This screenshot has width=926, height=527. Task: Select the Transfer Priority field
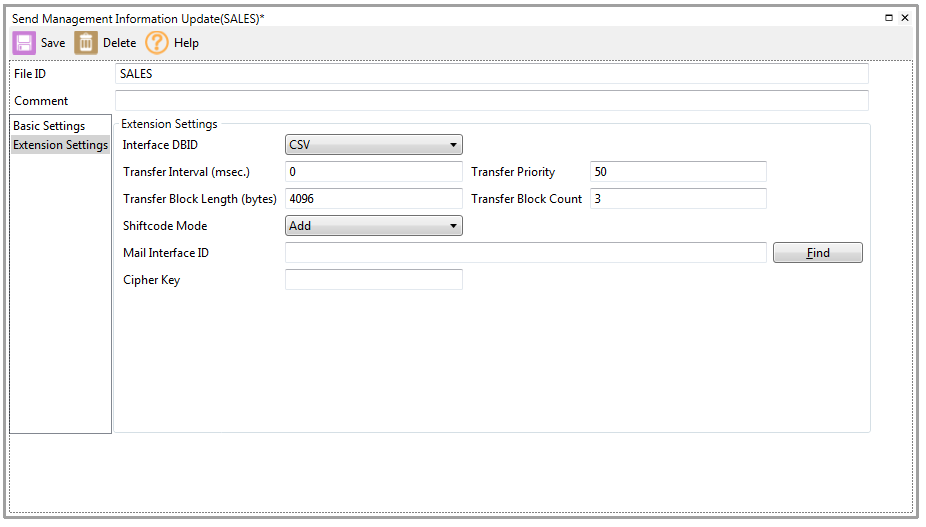point(677,172)
